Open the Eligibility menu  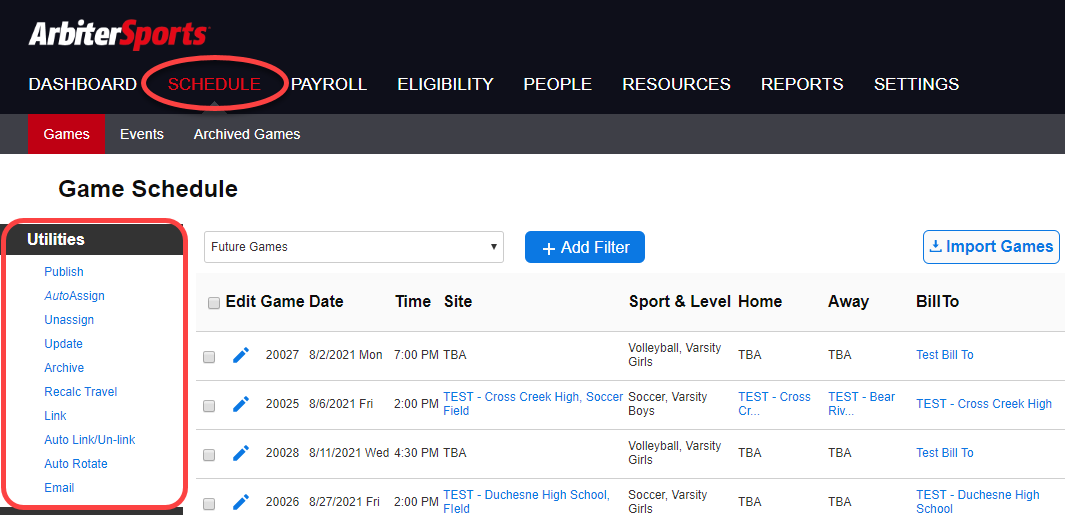point(446,84)
